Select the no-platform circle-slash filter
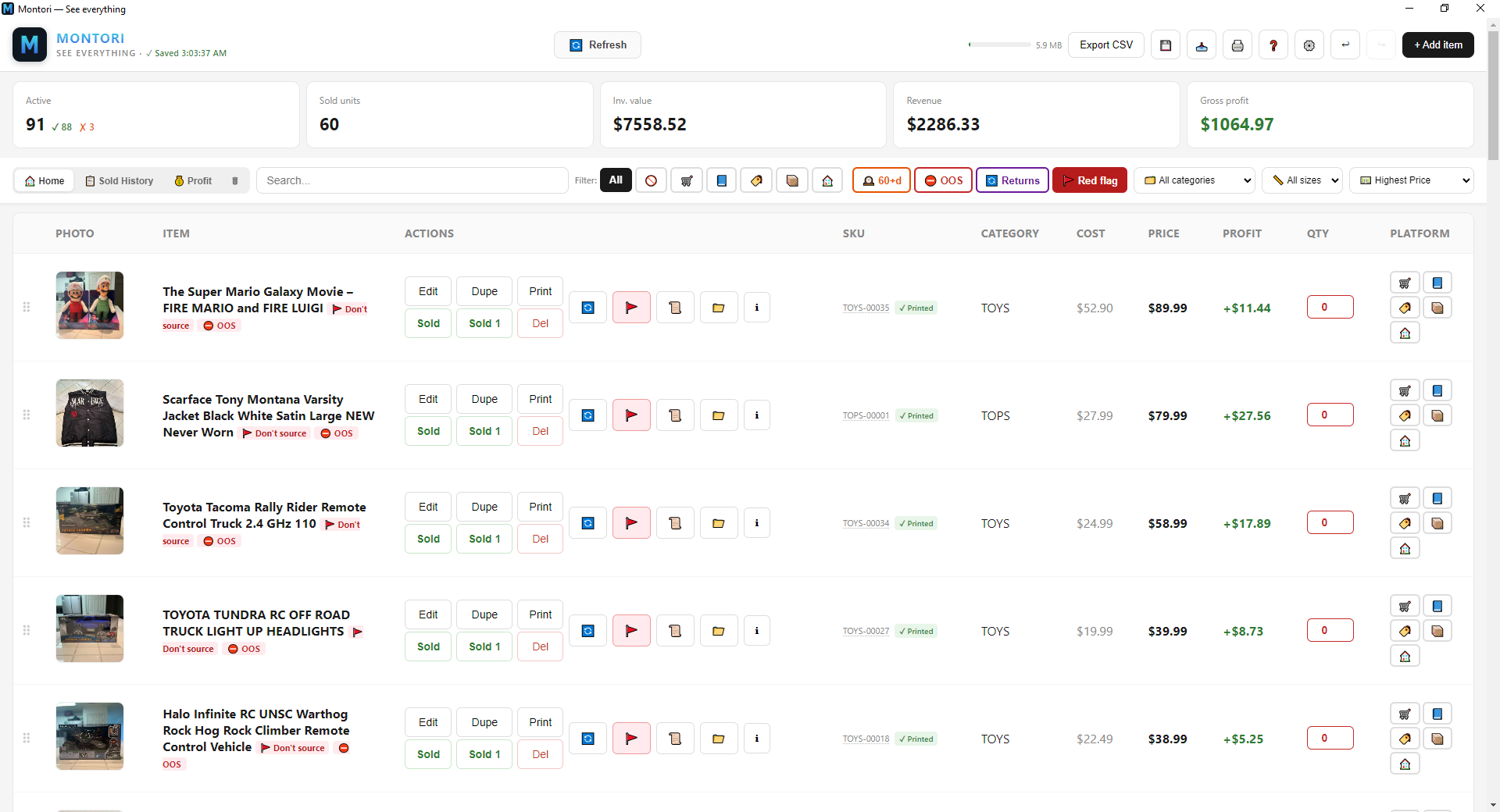Image resolution: width=1500 pixels, height=812 pixels. click(x=651, y=180)
